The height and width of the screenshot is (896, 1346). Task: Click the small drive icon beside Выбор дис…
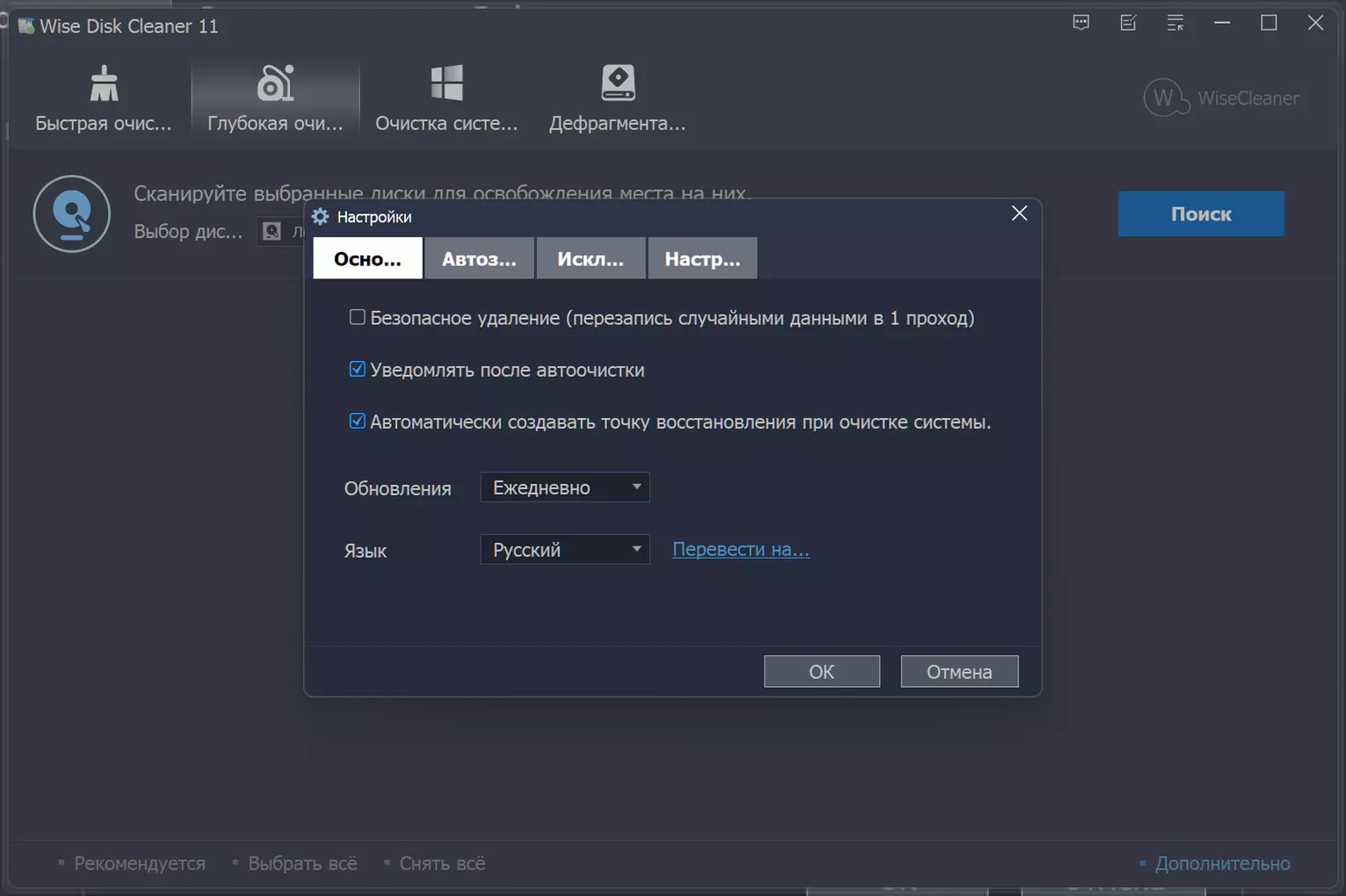click(x=272, y=231)
